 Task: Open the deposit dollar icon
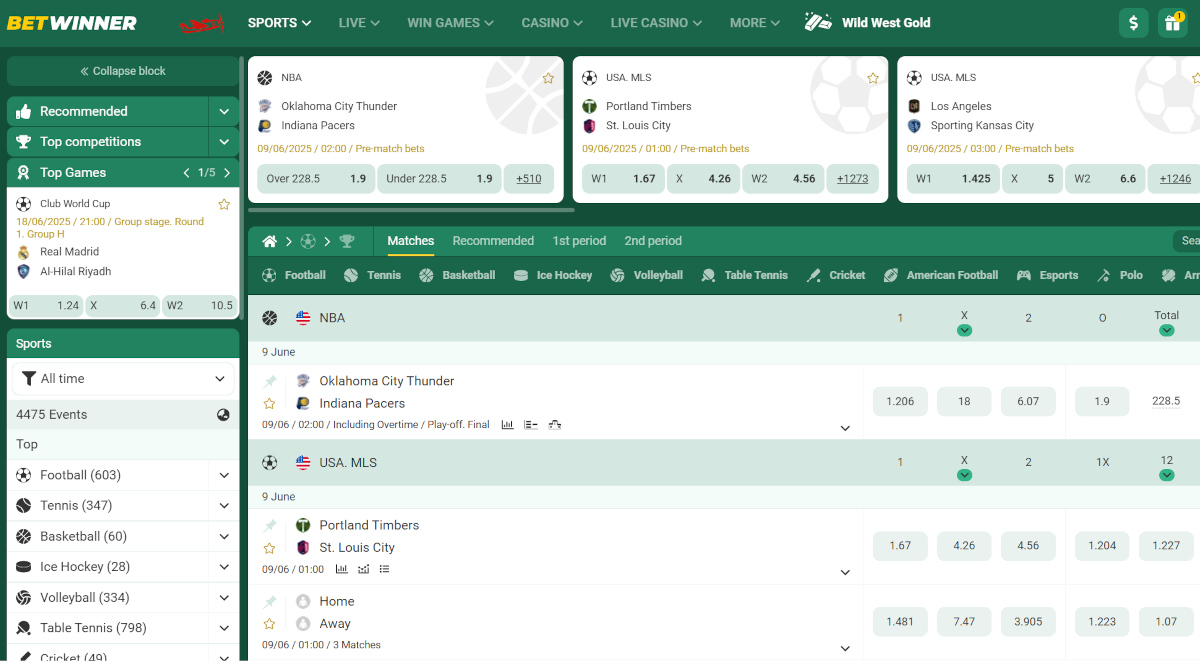pyautogui.click(x=1133, y=22)
